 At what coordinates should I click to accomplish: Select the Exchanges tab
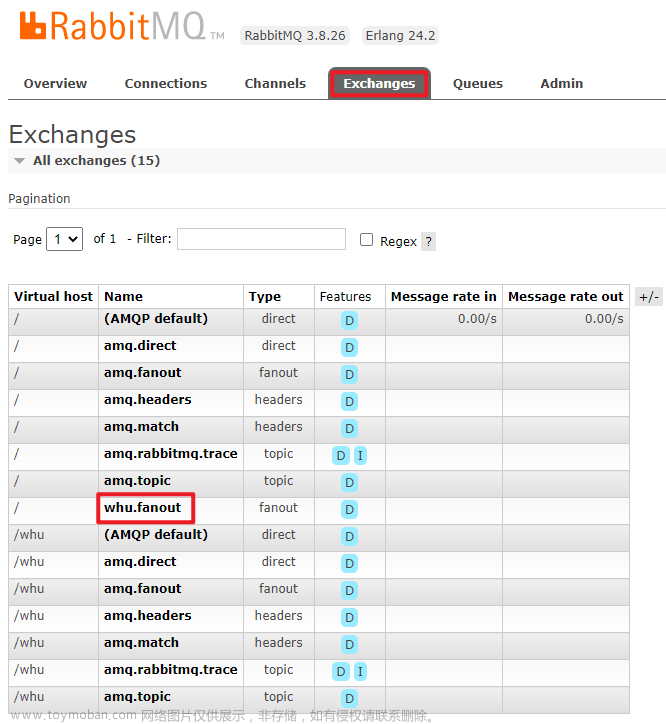pyautogui.click(x=379, y=84)
